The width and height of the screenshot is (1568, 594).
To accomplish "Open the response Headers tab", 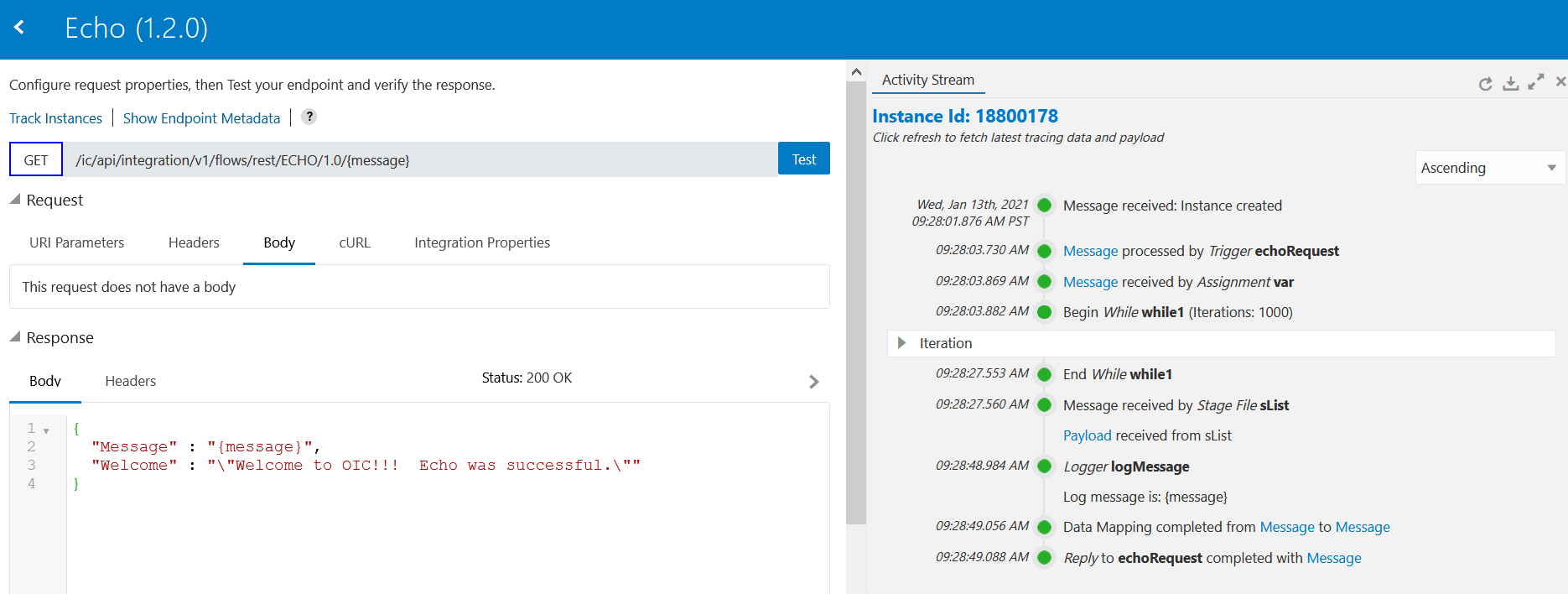I will [131, 381].
